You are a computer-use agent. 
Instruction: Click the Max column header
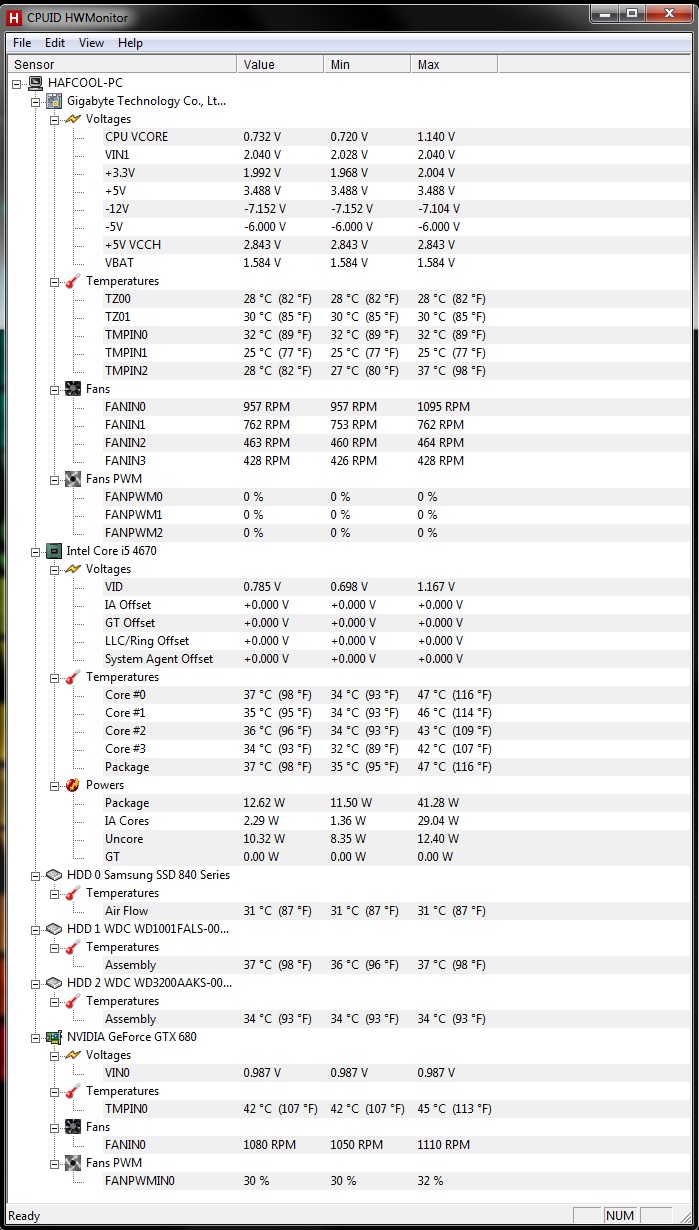[x=454, y=64]
